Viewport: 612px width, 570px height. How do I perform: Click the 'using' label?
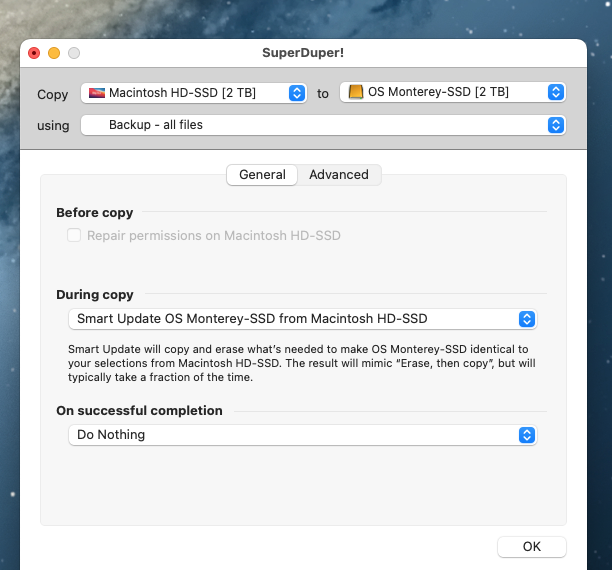[x=53, y=126]
